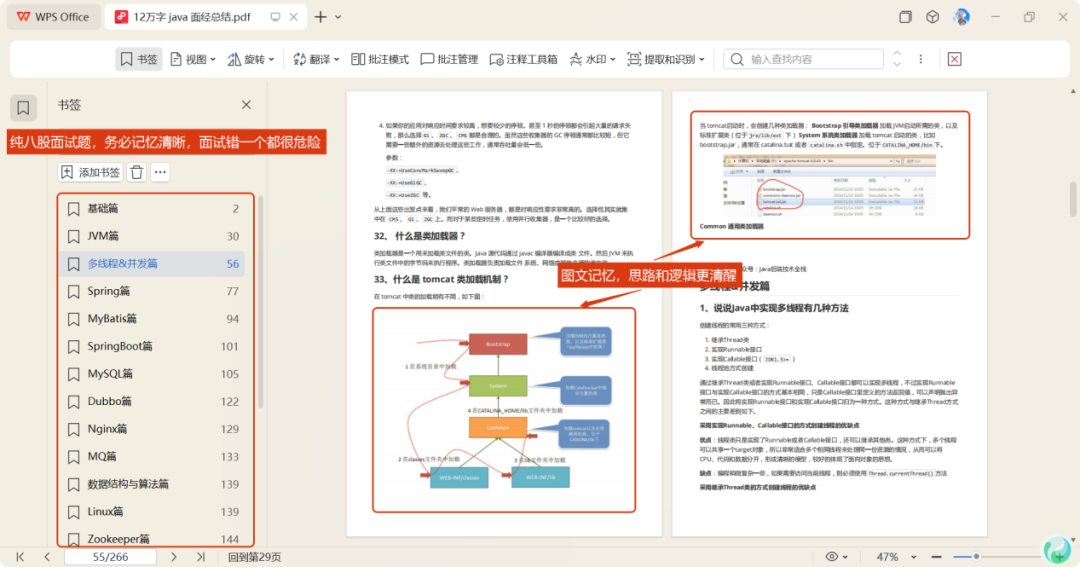Viewport: 1080px width, 567px height.
Task: Open the 47% zoom level dropdown
Action: coord(895,557)
